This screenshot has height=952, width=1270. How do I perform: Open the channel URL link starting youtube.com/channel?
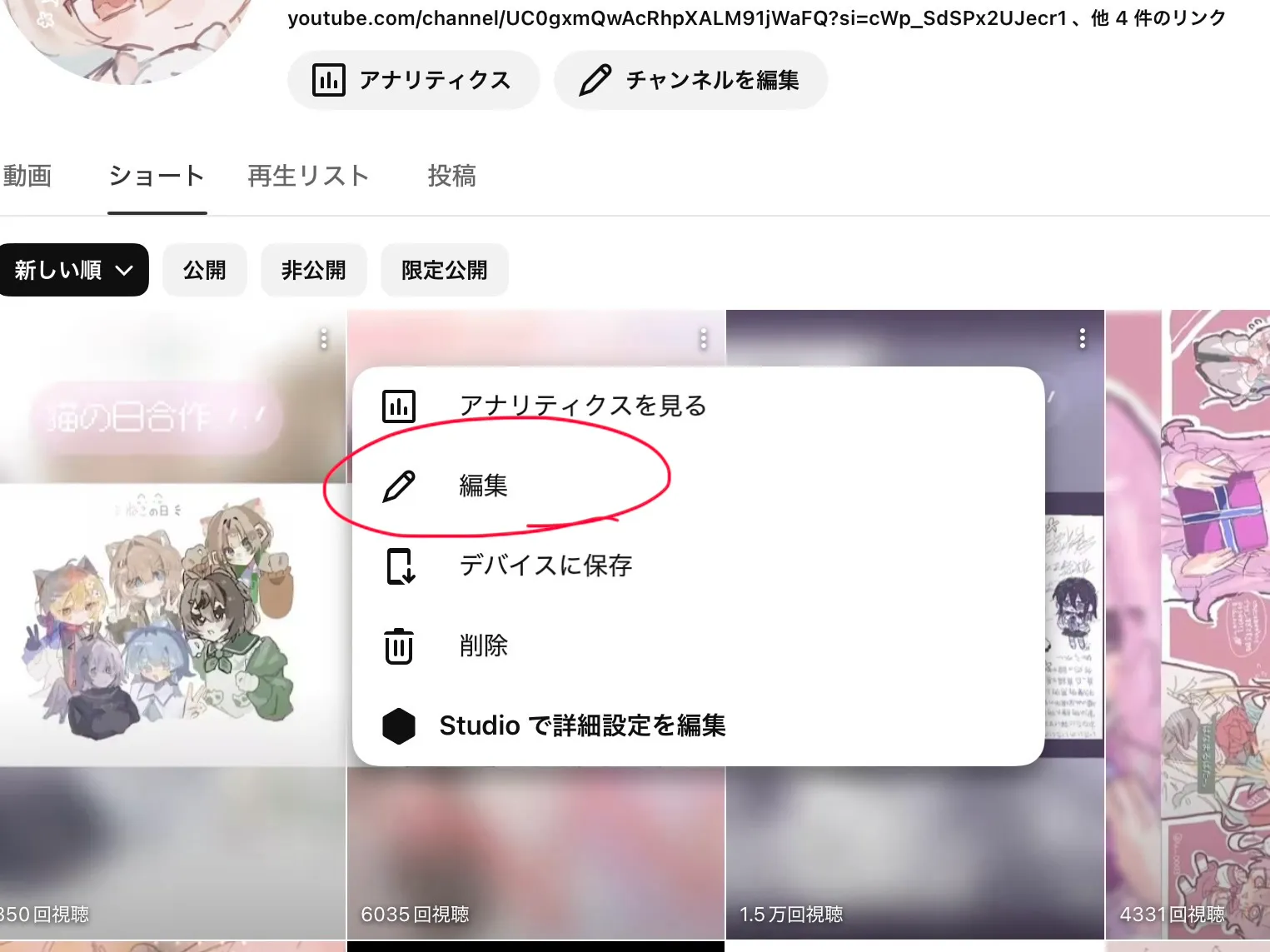[x=677, y=18]
